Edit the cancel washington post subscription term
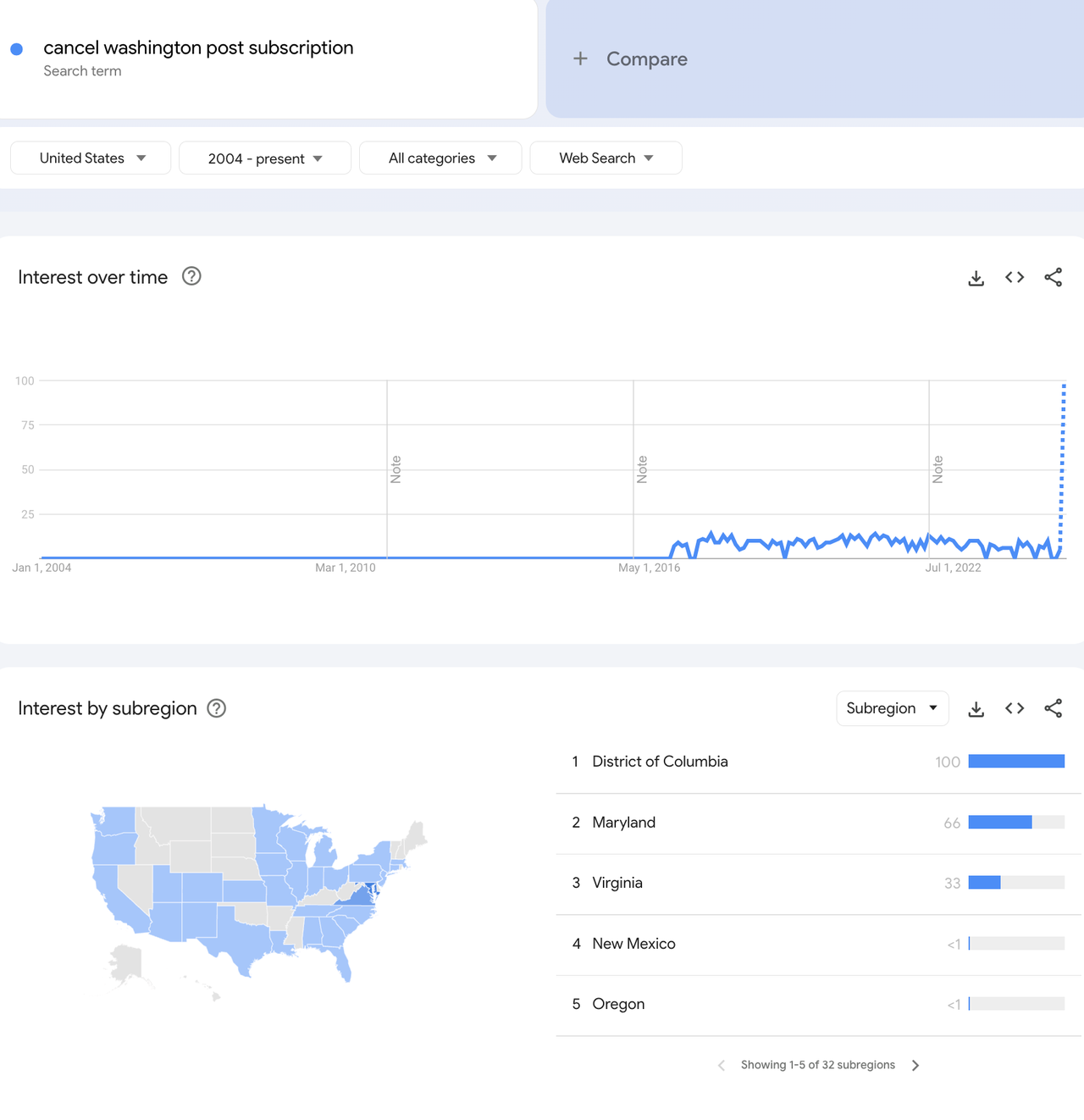Viewport: 1084px width, 1120px height. [198, 48]
